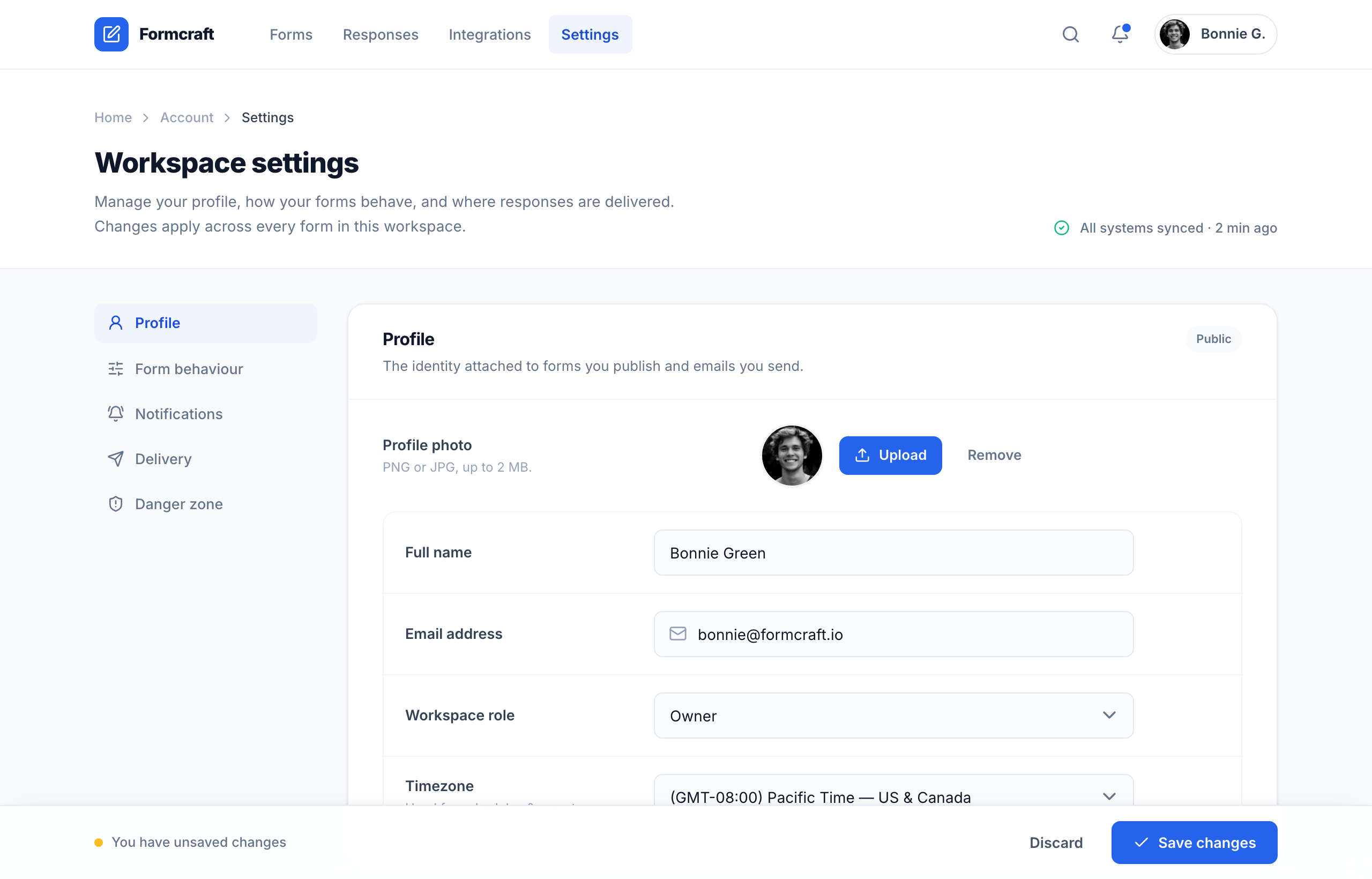Click the 'Workspace settings' heading
Screen dimensions: 1372x879
pyautogui.click(x=227, y=163)
